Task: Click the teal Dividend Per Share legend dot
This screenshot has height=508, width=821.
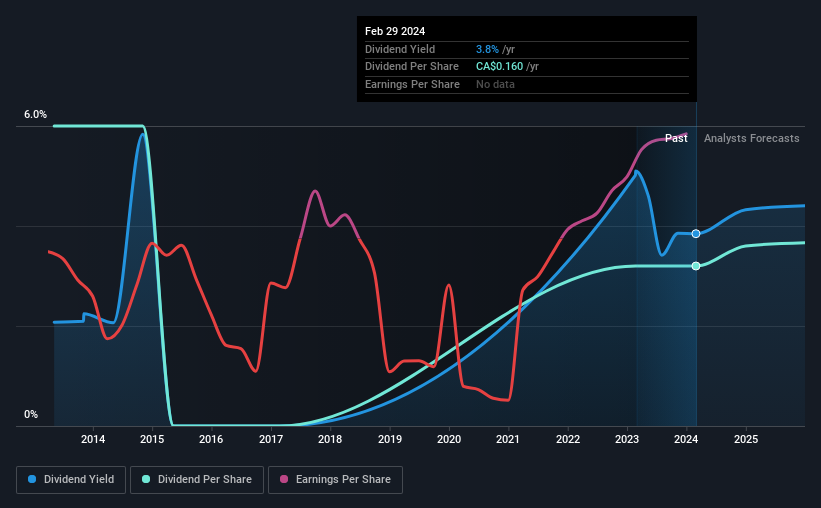Action: (146, 479)
